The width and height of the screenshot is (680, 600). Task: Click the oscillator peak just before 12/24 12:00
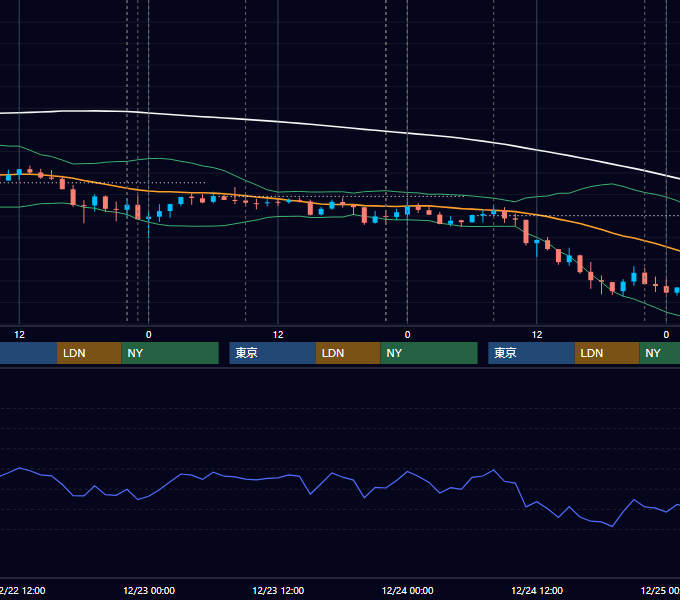tap(494, 470)
